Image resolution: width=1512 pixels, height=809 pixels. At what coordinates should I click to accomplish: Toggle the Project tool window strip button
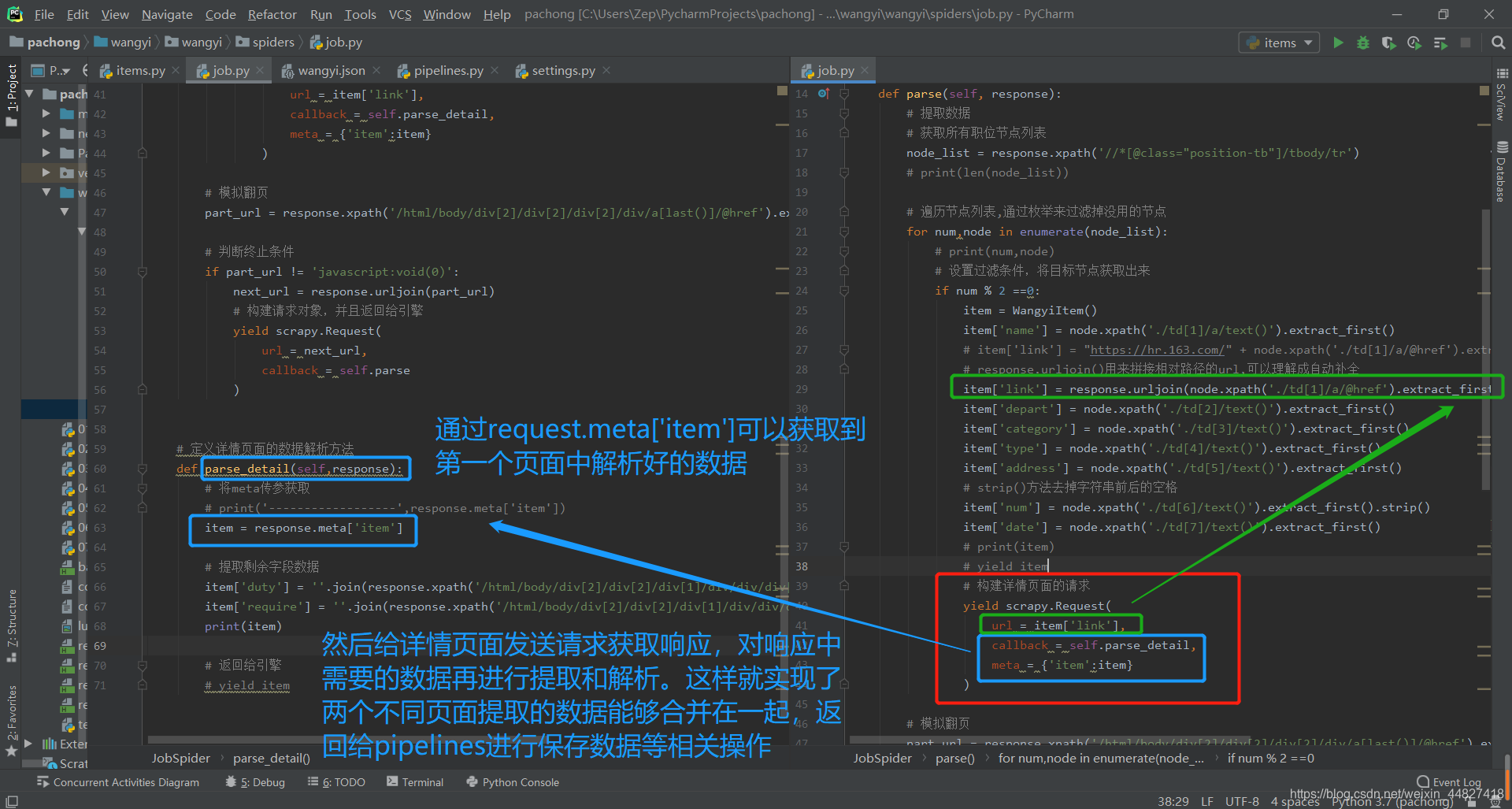[x=11, y=95]
